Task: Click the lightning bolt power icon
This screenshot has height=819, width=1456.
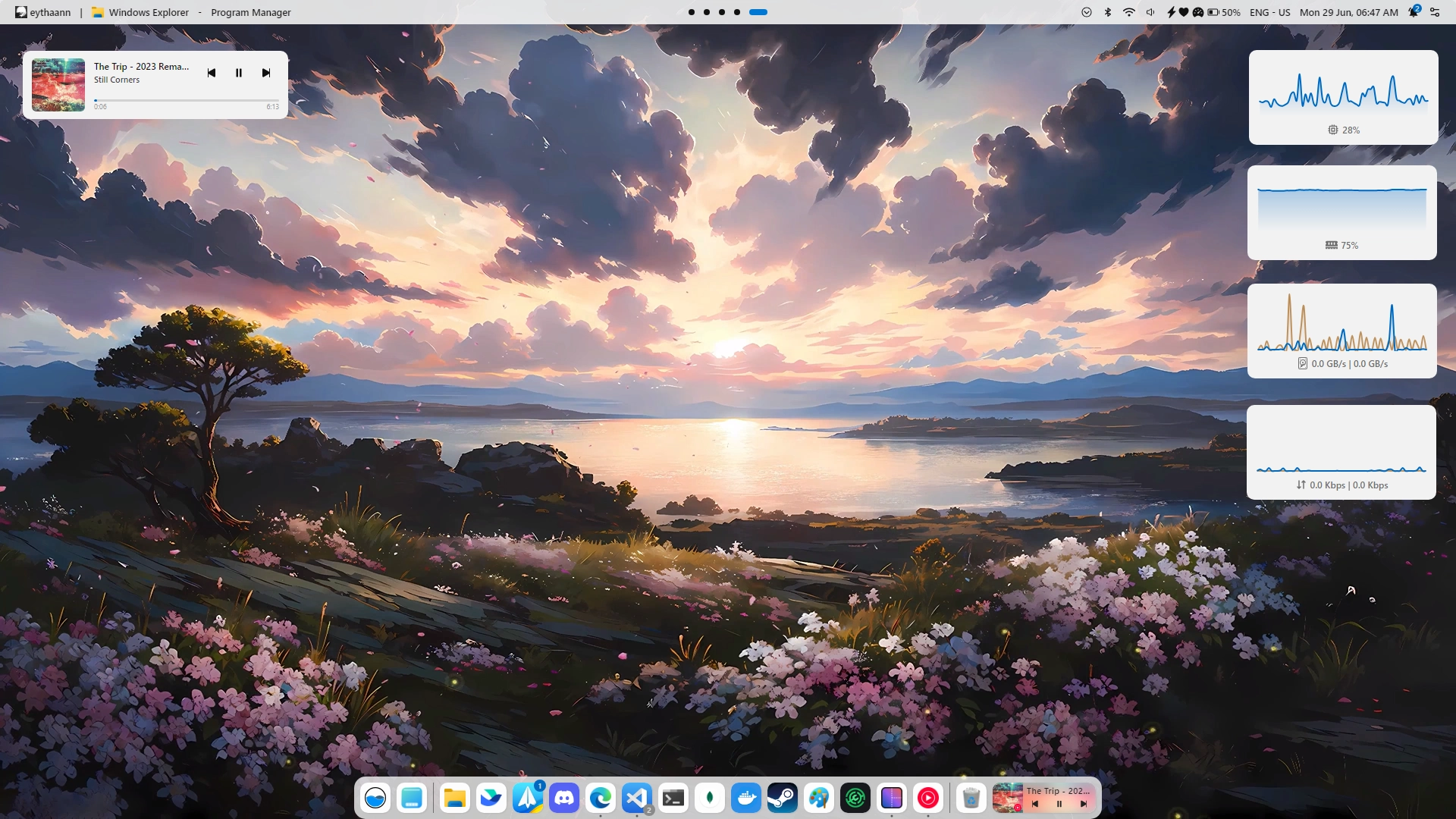Action: 1172,12
